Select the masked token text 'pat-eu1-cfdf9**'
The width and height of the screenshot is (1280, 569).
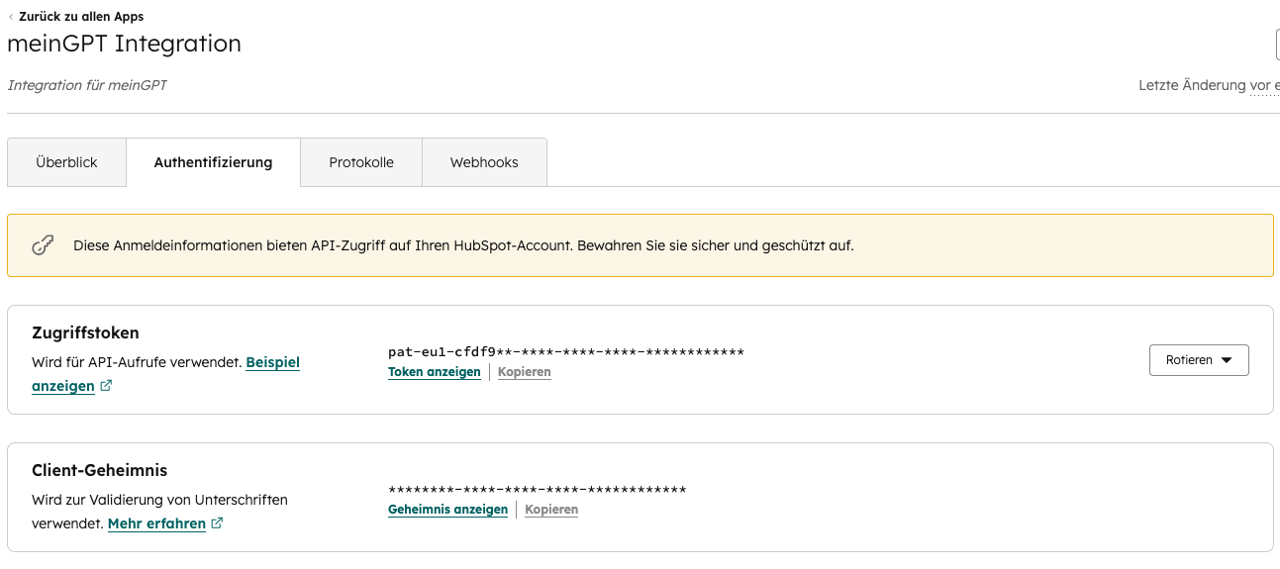pyautogui.click(x=566, y=352)
